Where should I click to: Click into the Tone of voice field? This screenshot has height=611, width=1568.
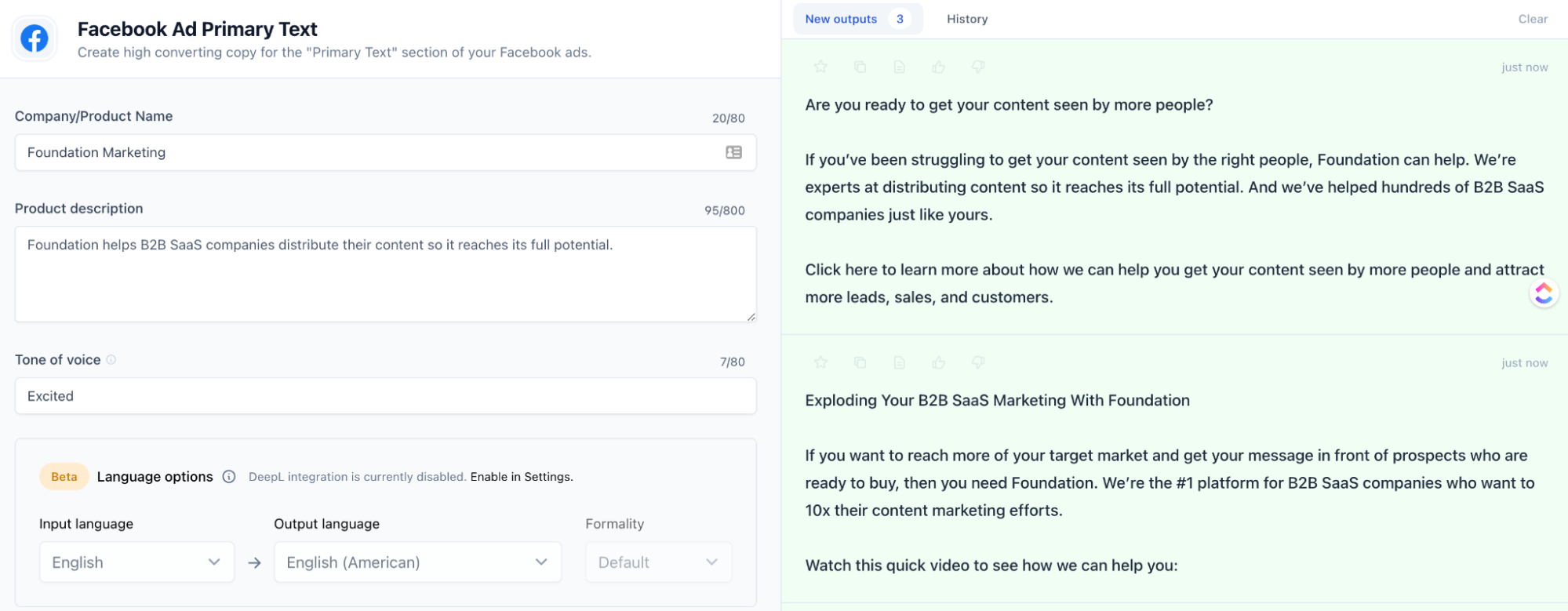(385, 396)
